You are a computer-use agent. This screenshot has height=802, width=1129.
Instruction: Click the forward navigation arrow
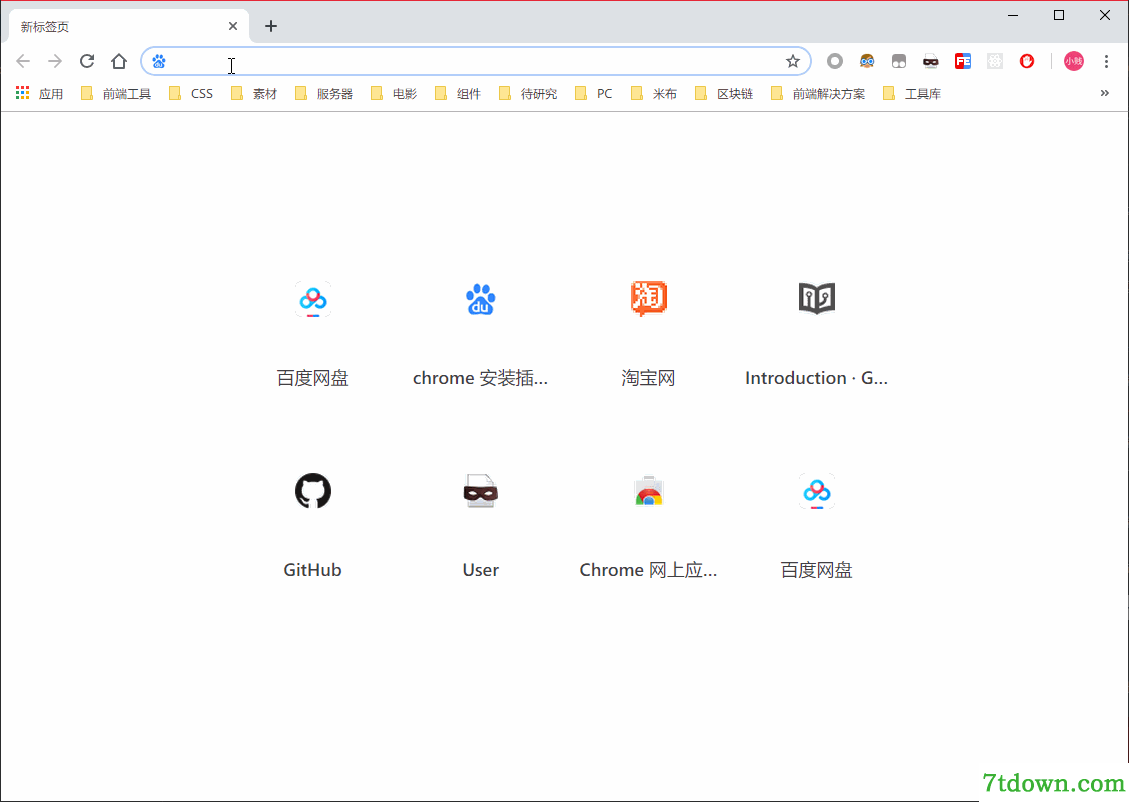pyautogui.click(x=55, y=61)
